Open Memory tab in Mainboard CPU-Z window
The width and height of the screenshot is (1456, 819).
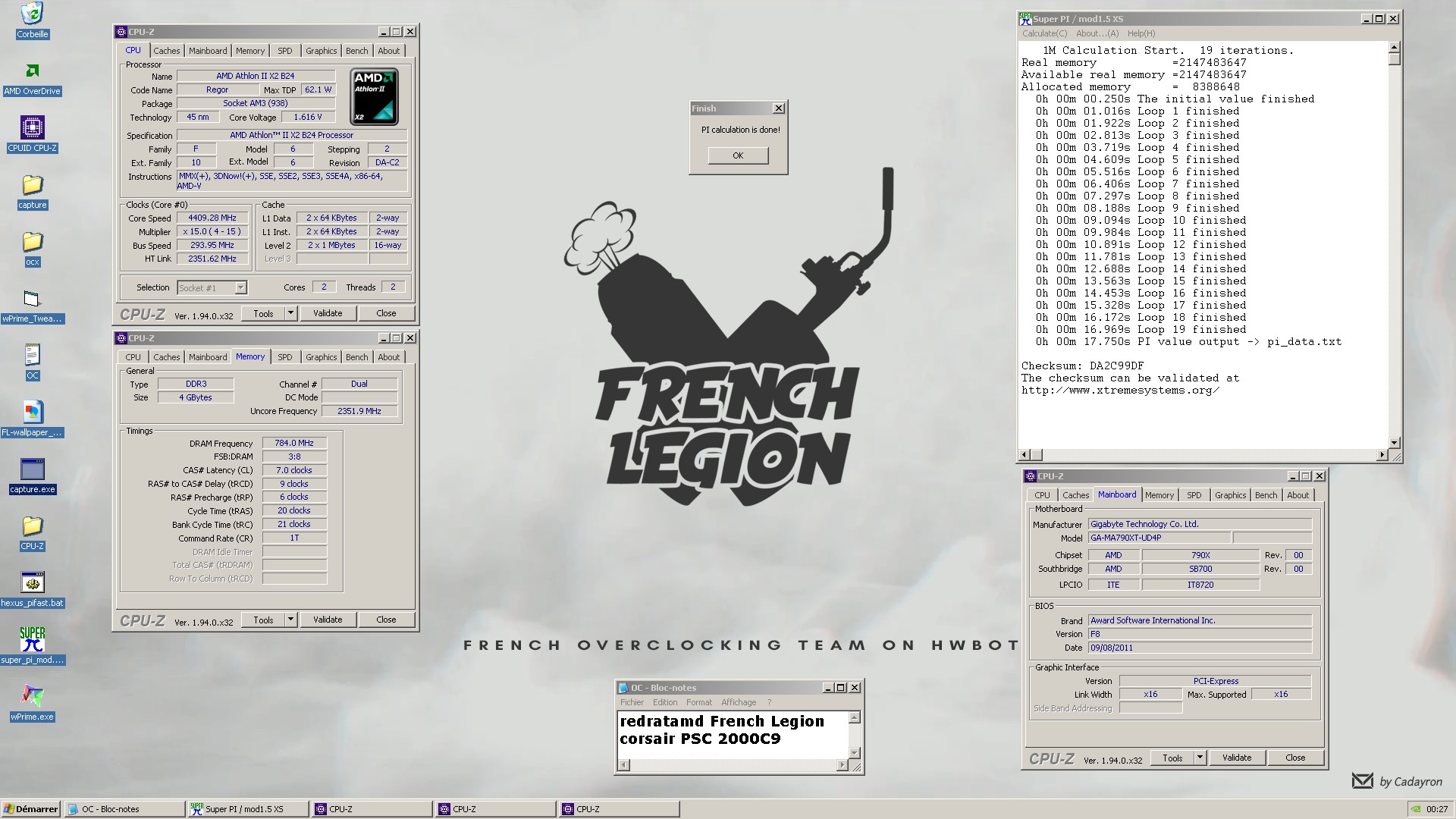point(1159,495)
